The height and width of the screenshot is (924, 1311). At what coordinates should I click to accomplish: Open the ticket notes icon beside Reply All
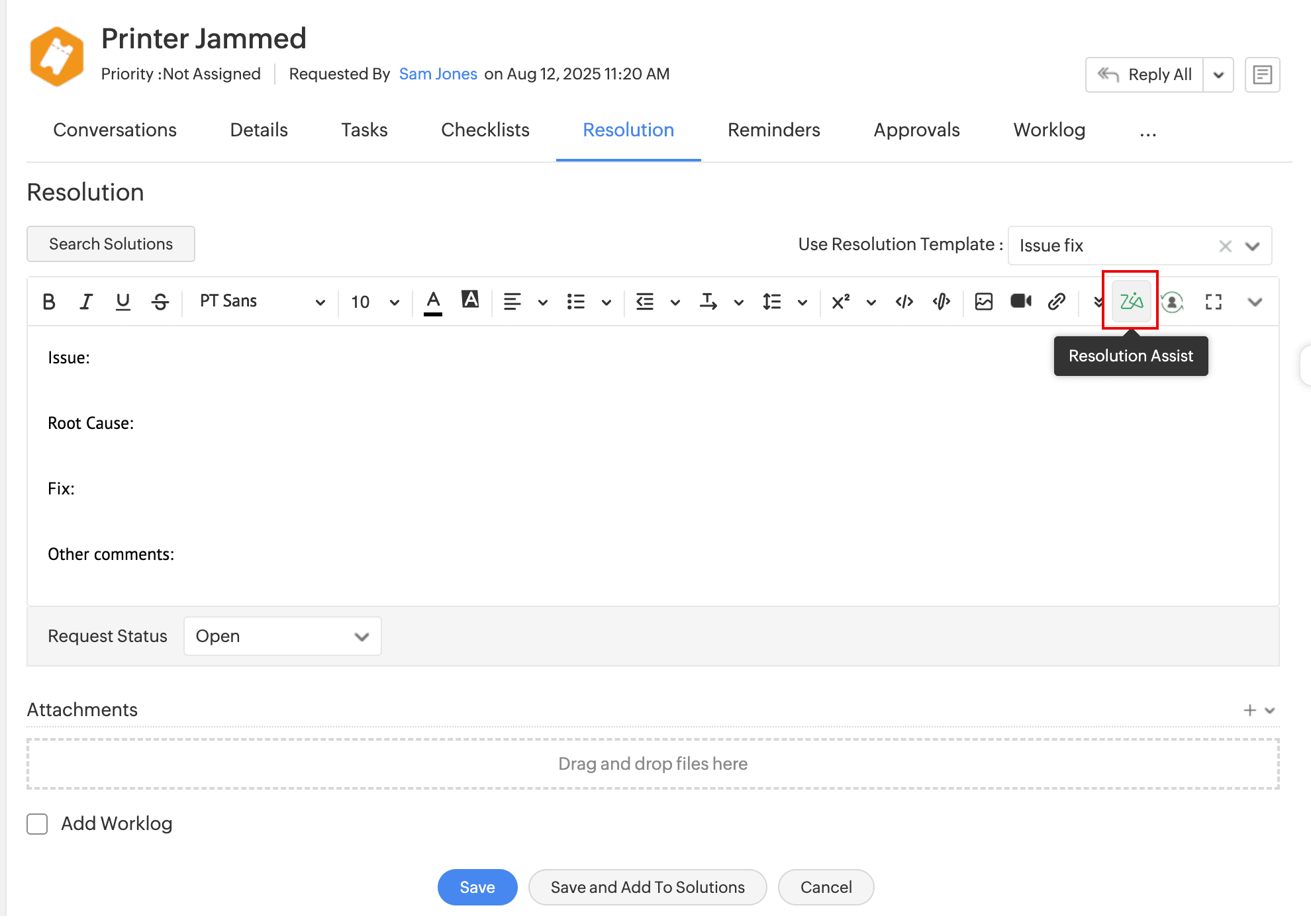tap(1262, 75)
